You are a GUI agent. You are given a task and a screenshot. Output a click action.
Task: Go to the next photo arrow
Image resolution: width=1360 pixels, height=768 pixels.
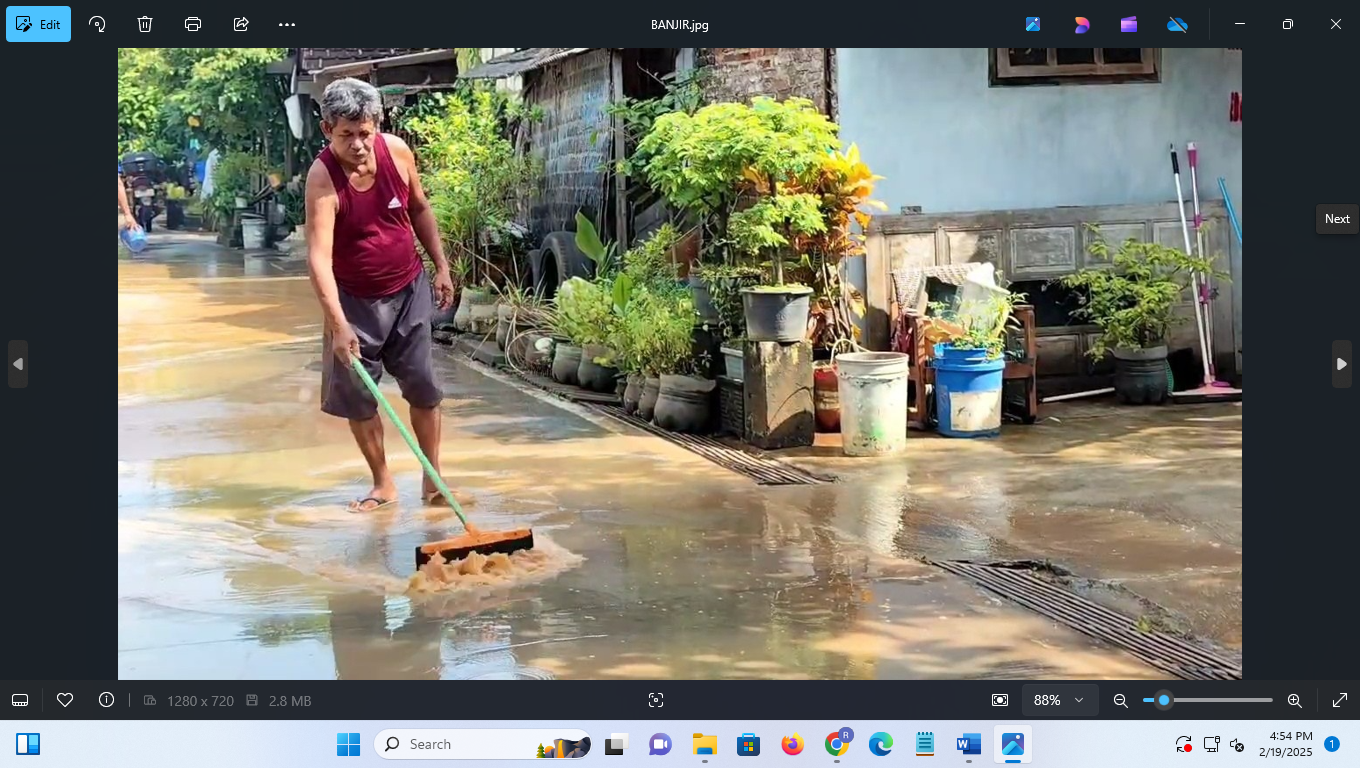(x=1342, y=364)
